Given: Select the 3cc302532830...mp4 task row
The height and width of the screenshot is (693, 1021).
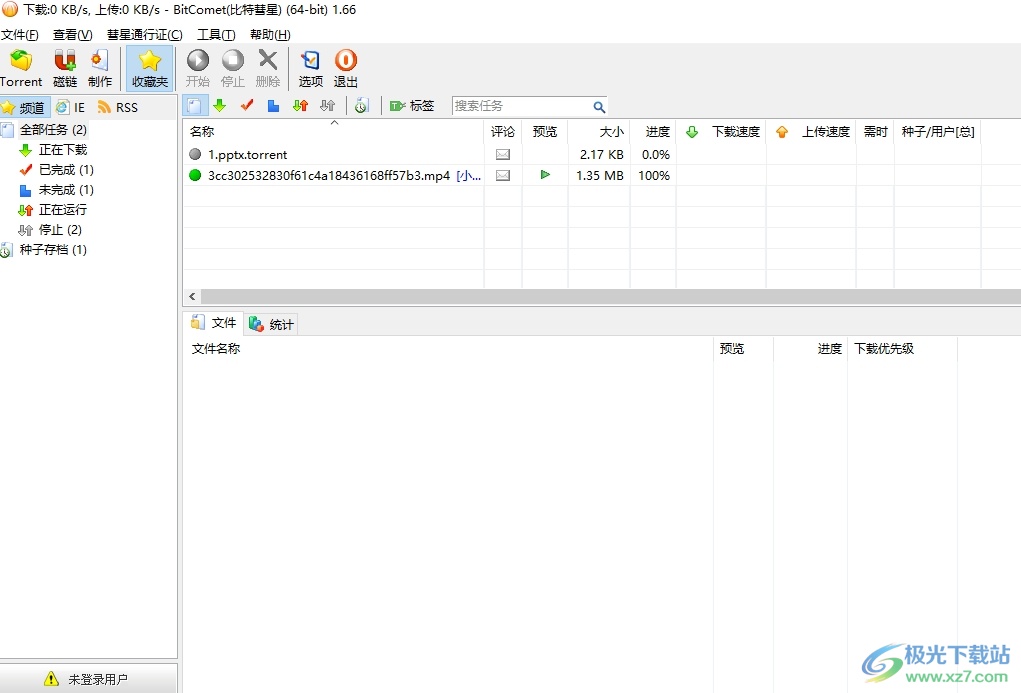Looking at the screenshot, I should [x=602, y=175].
